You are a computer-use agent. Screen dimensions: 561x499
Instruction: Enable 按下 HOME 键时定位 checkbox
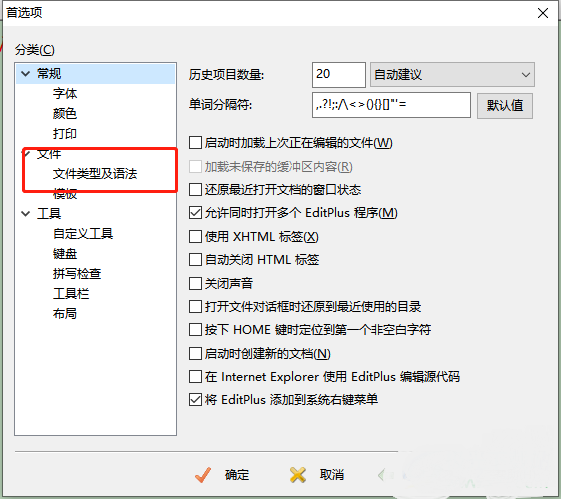tap(195, 330)
